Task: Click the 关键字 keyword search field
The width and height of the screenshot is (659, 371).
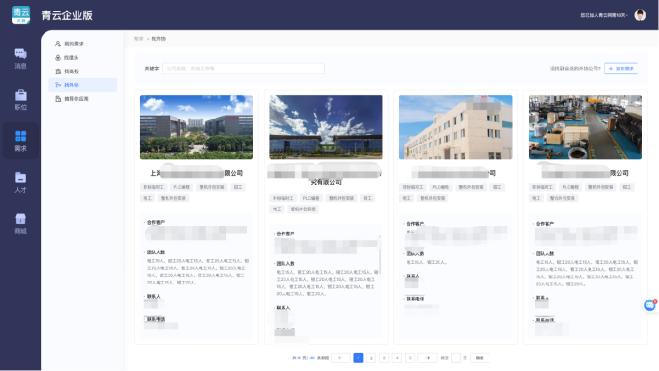Action: click(243, 68)
